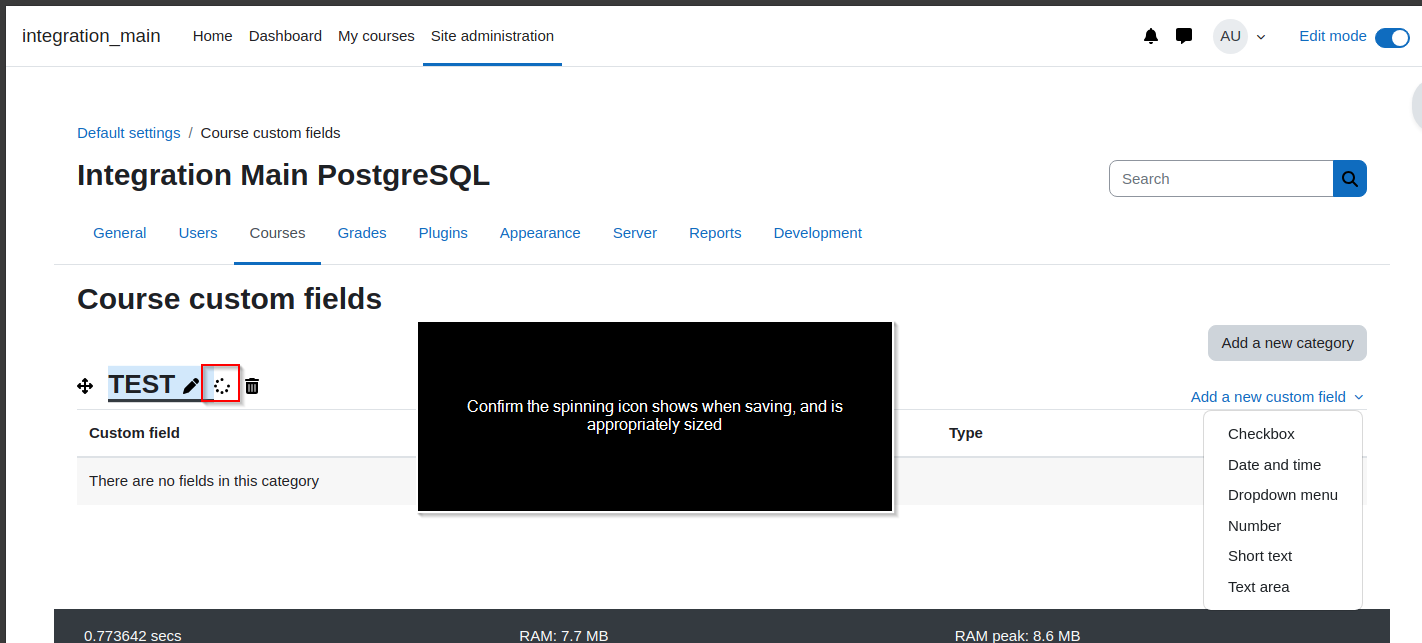The width and height of the screenshot is (1422, 643).
Task: Switch to the Users tab
Action: (198, 233)
